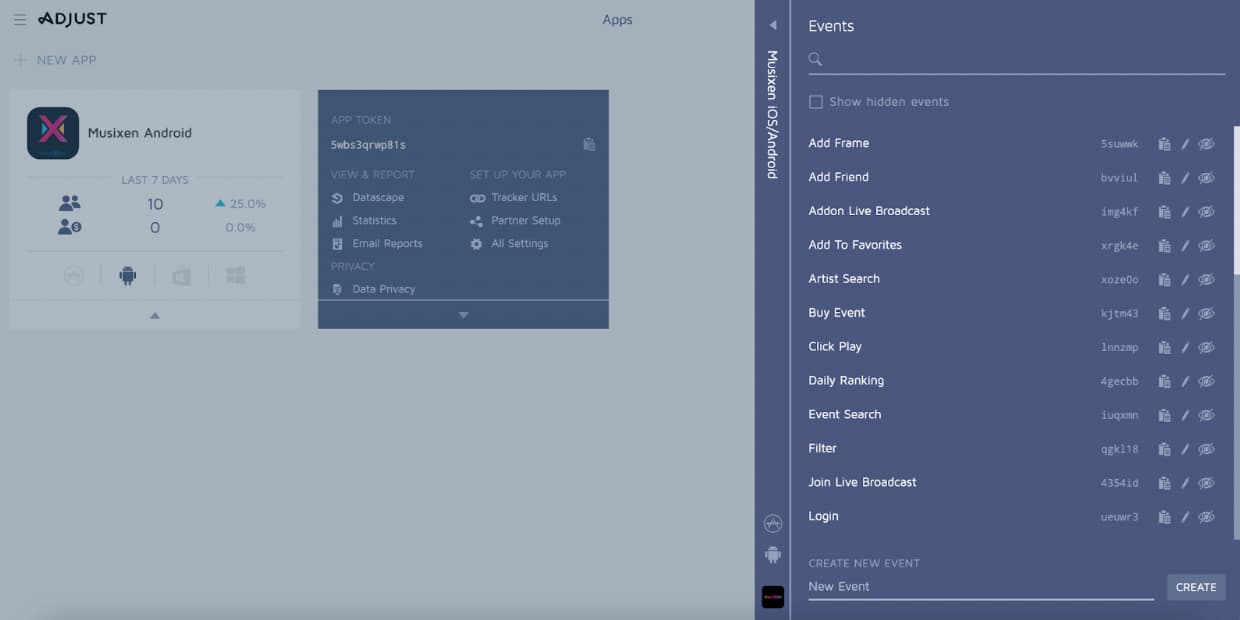Click the NEW APP button
Viewport: 1240px width, 620px height.
tap(56, 60)
